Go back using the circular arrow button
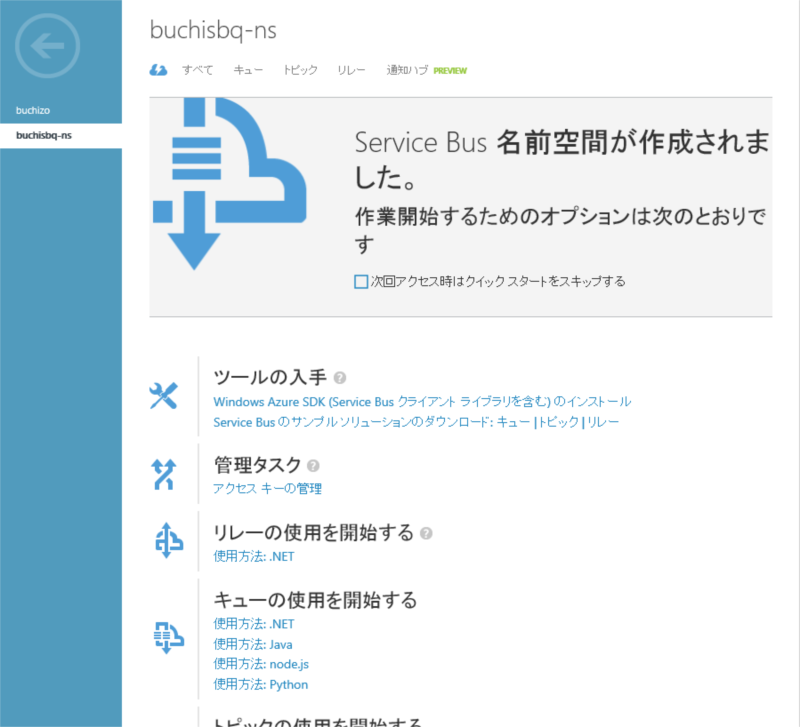The height and width of the screenshot is (727, 800). coord(47,46)
